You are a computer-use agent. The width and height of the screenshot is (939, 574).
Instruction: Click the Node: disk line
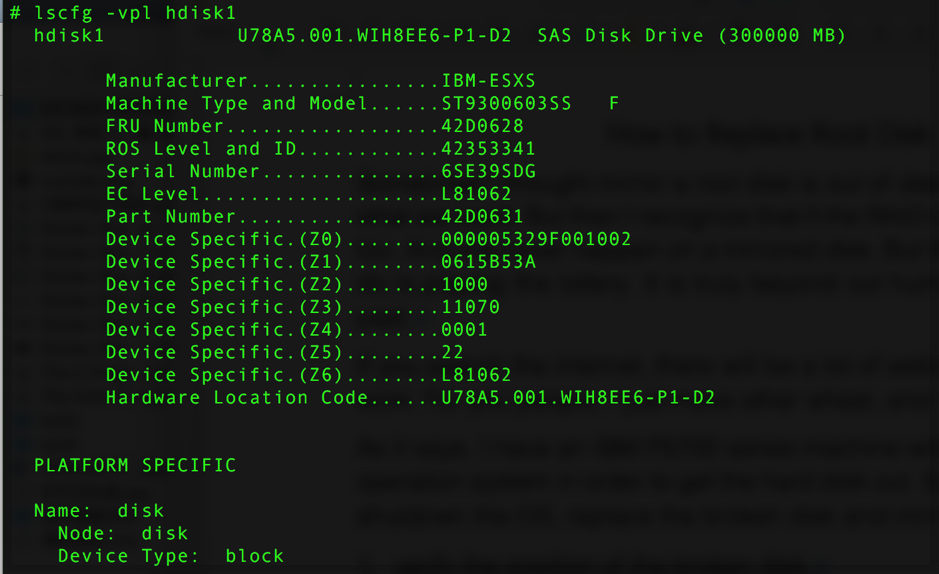point(123,533)
